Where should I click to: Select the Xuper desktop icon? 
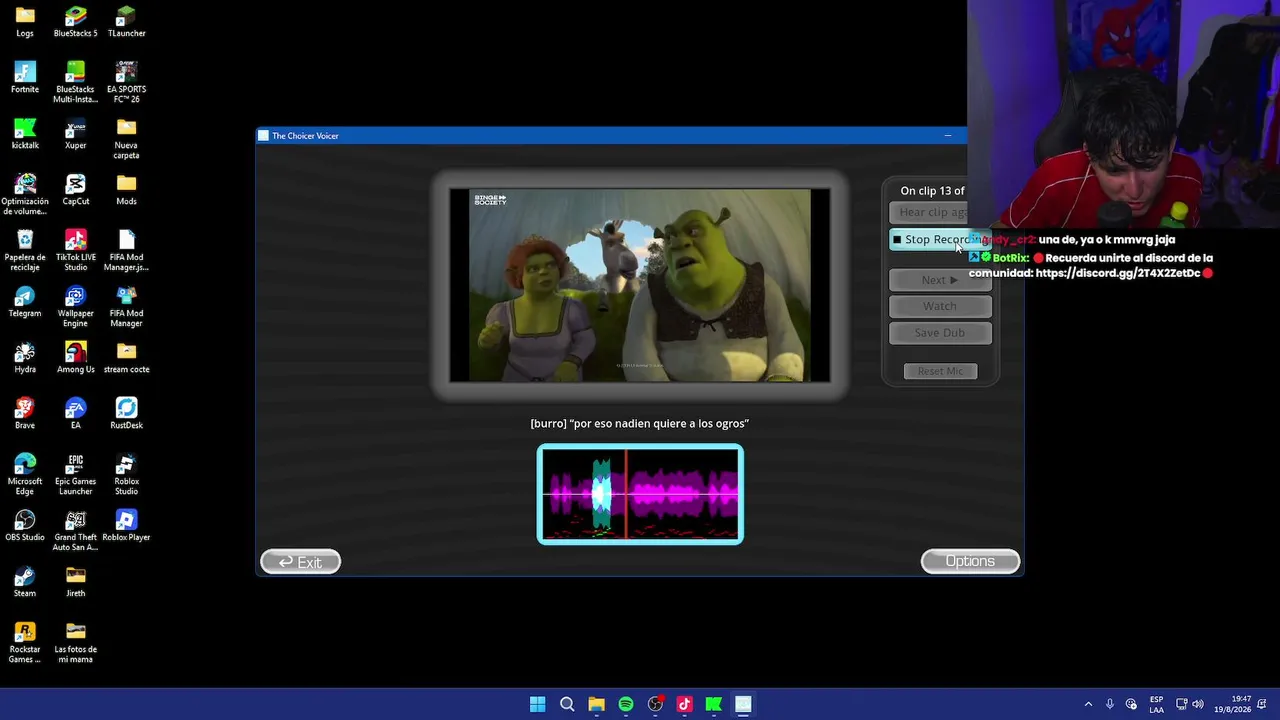[75, 134]
